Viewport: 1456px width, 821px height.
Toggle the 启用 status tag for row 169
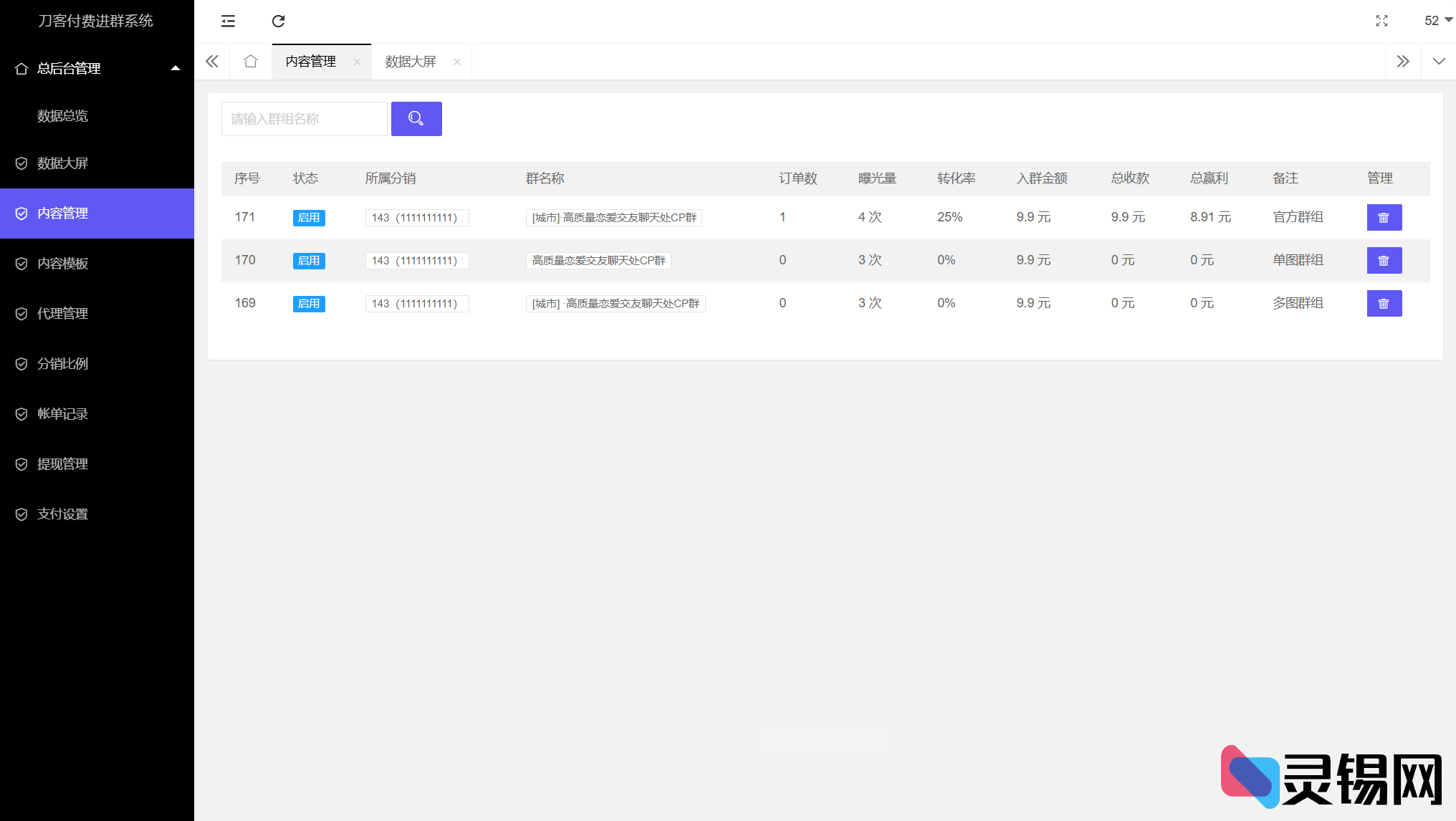pos(309,304)
